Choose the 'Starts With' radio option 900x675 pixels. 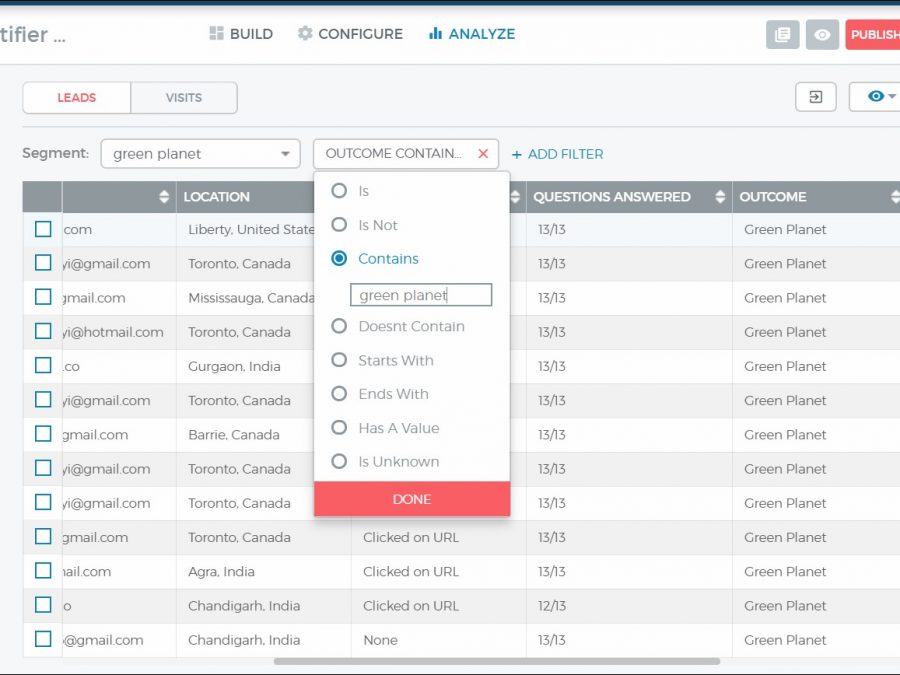[339, 360]
